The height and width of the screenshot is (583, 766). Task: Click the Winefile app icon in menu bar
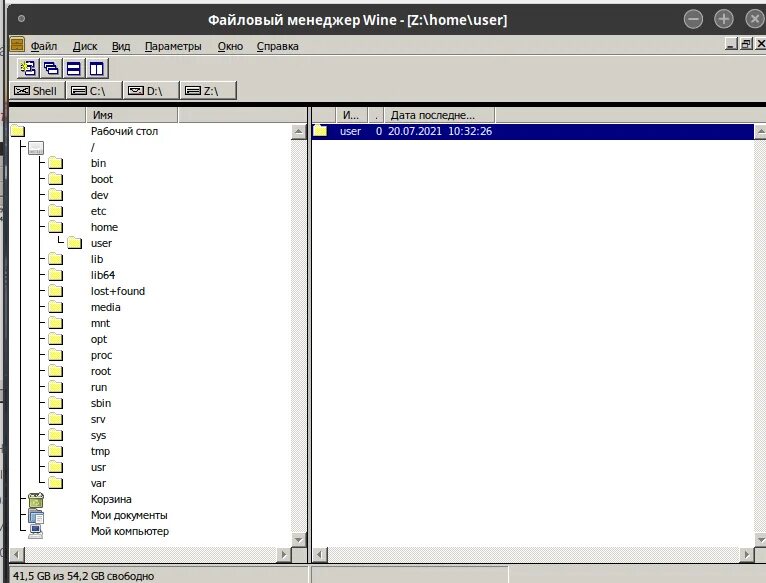click(x=17, y=45)
